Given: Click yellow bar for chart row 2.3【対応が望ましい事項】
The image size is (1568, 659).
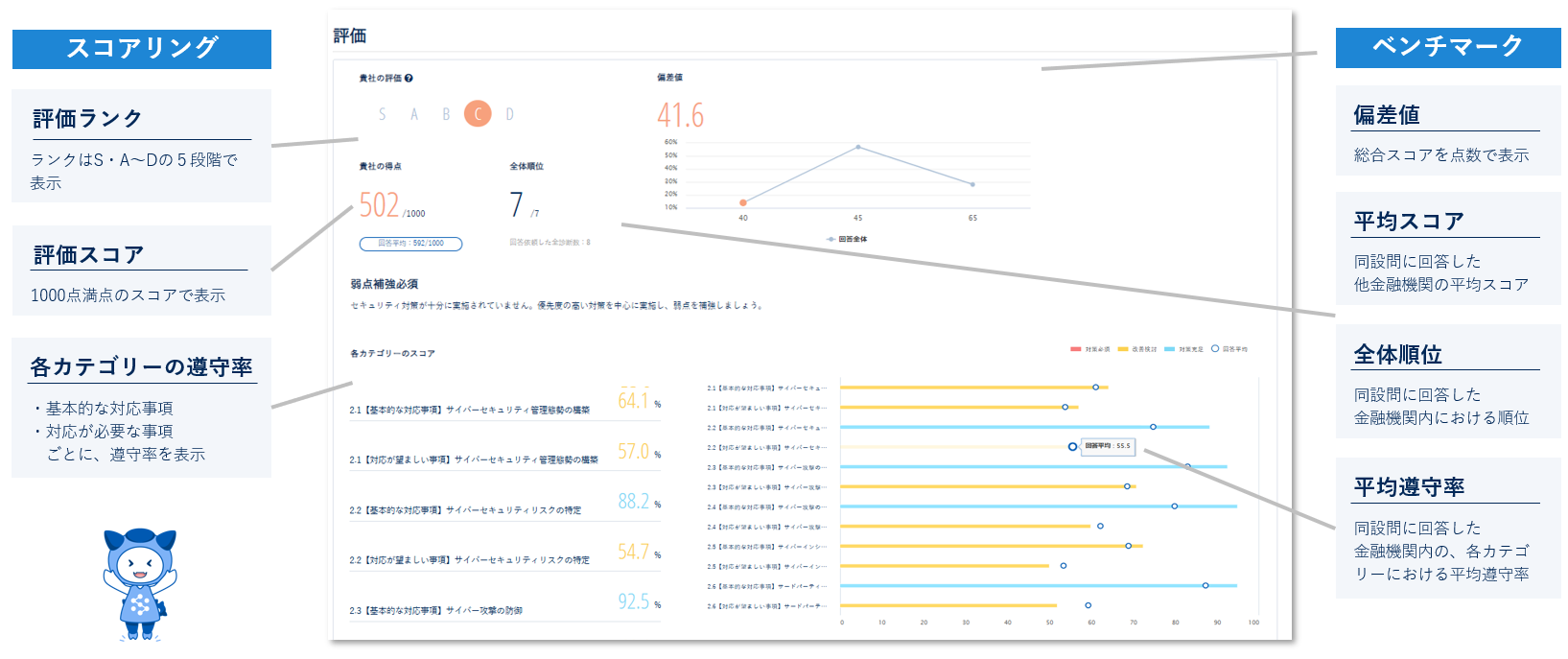Looking at the screenshot, I should (989, 486).
